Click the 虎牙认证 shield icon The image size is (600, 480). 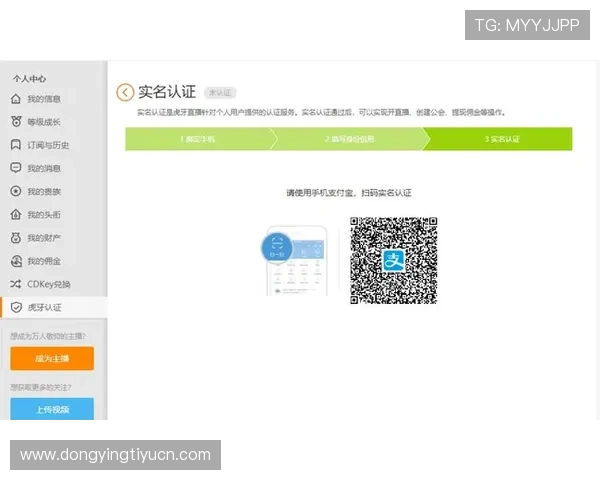click(16, 307)
